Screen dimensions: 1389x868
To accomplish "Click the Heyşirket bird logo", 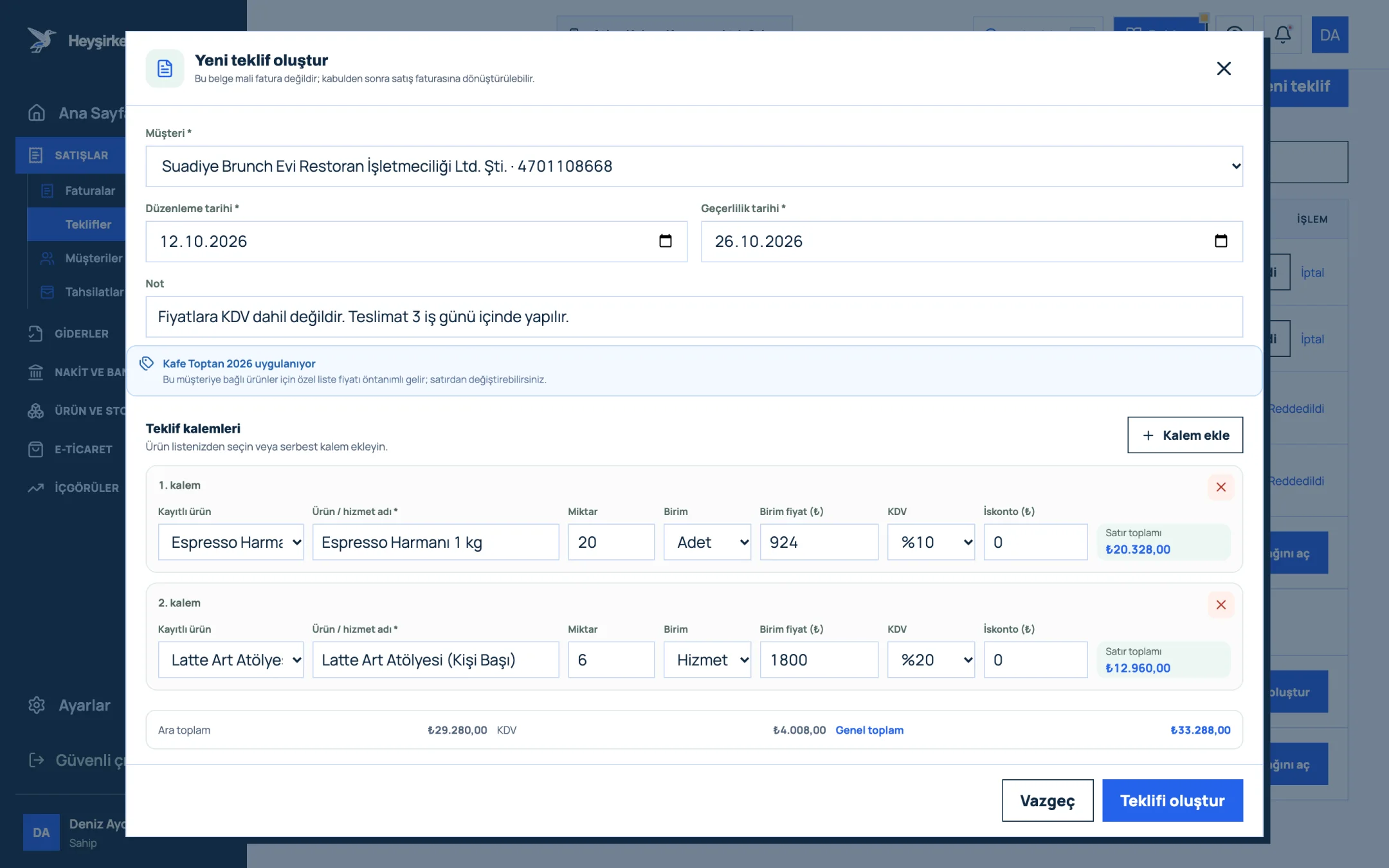I will (x=41, y=40).
